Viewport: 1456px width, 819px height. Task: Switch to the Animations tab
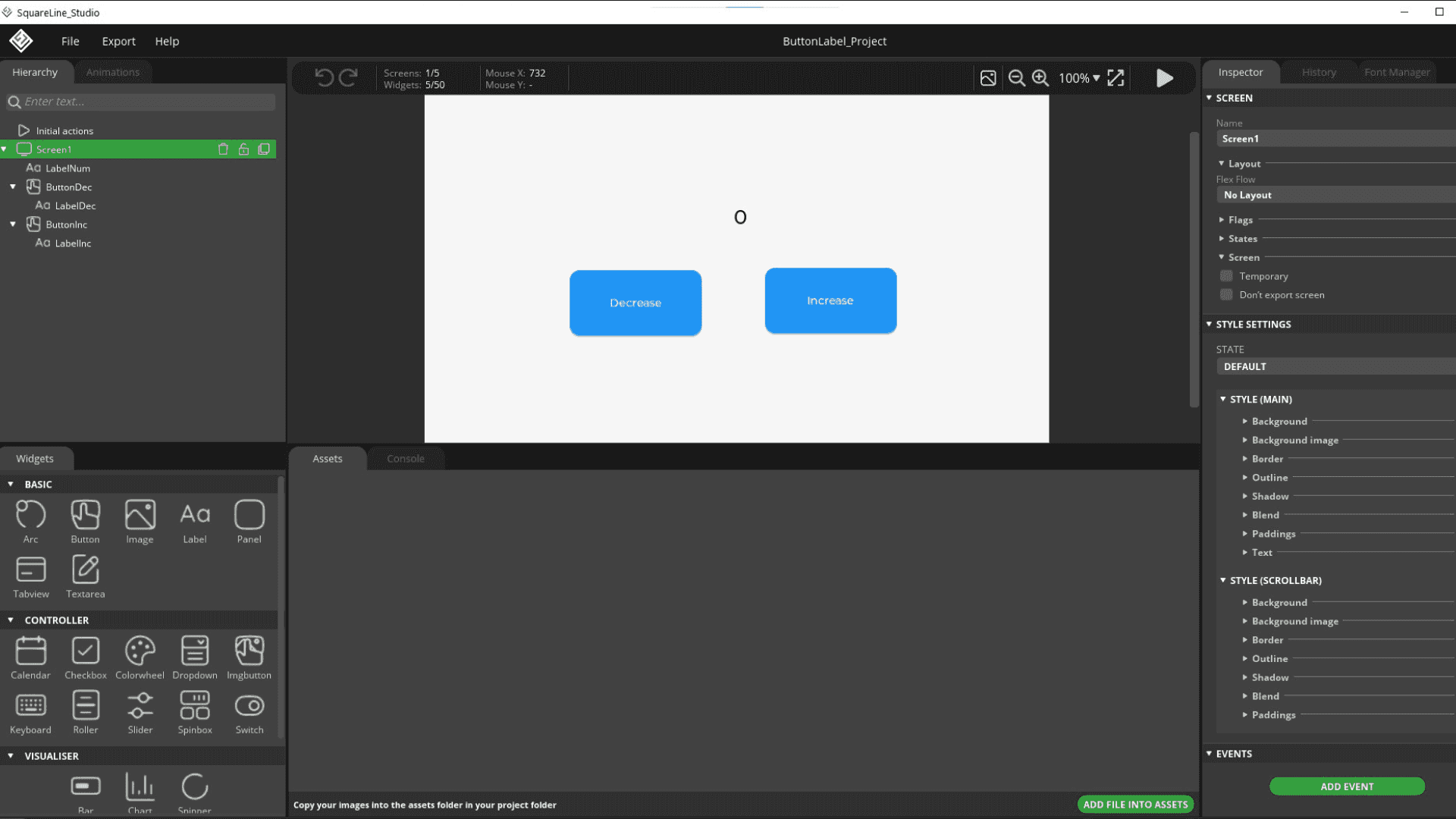point(112,72)
